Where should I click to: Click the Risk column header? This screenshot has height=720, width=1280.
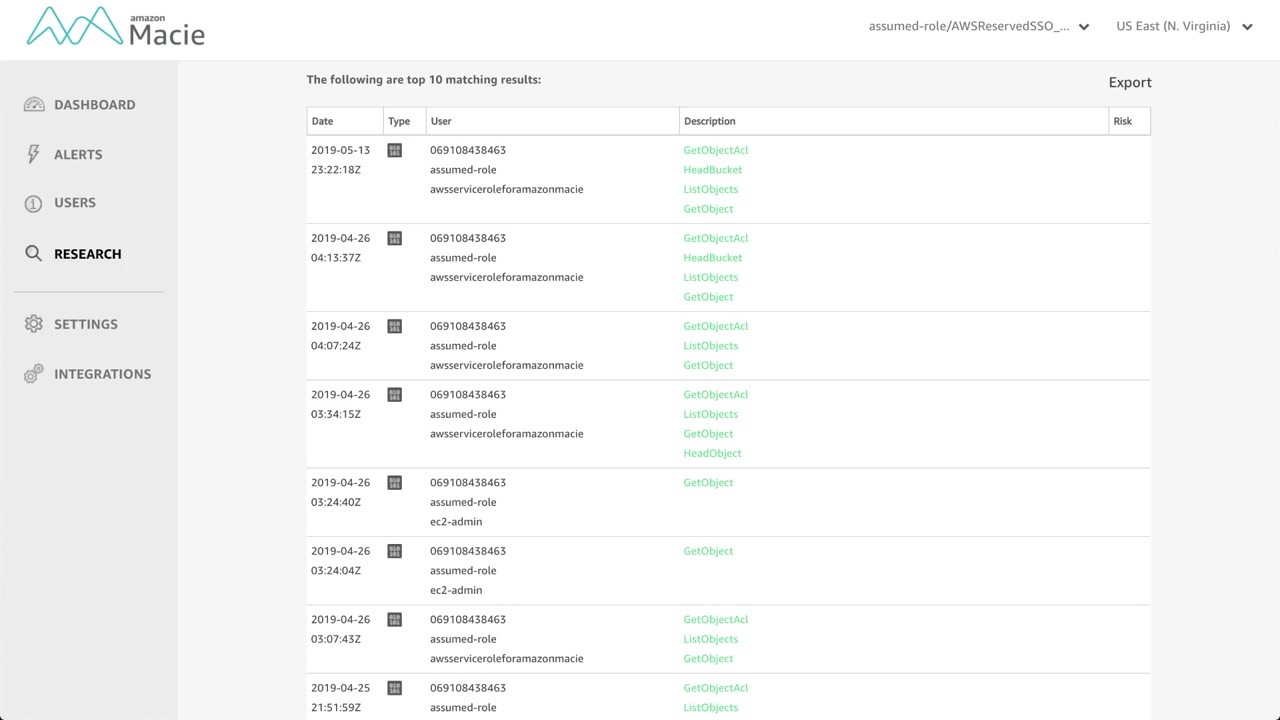(1122, 121)
